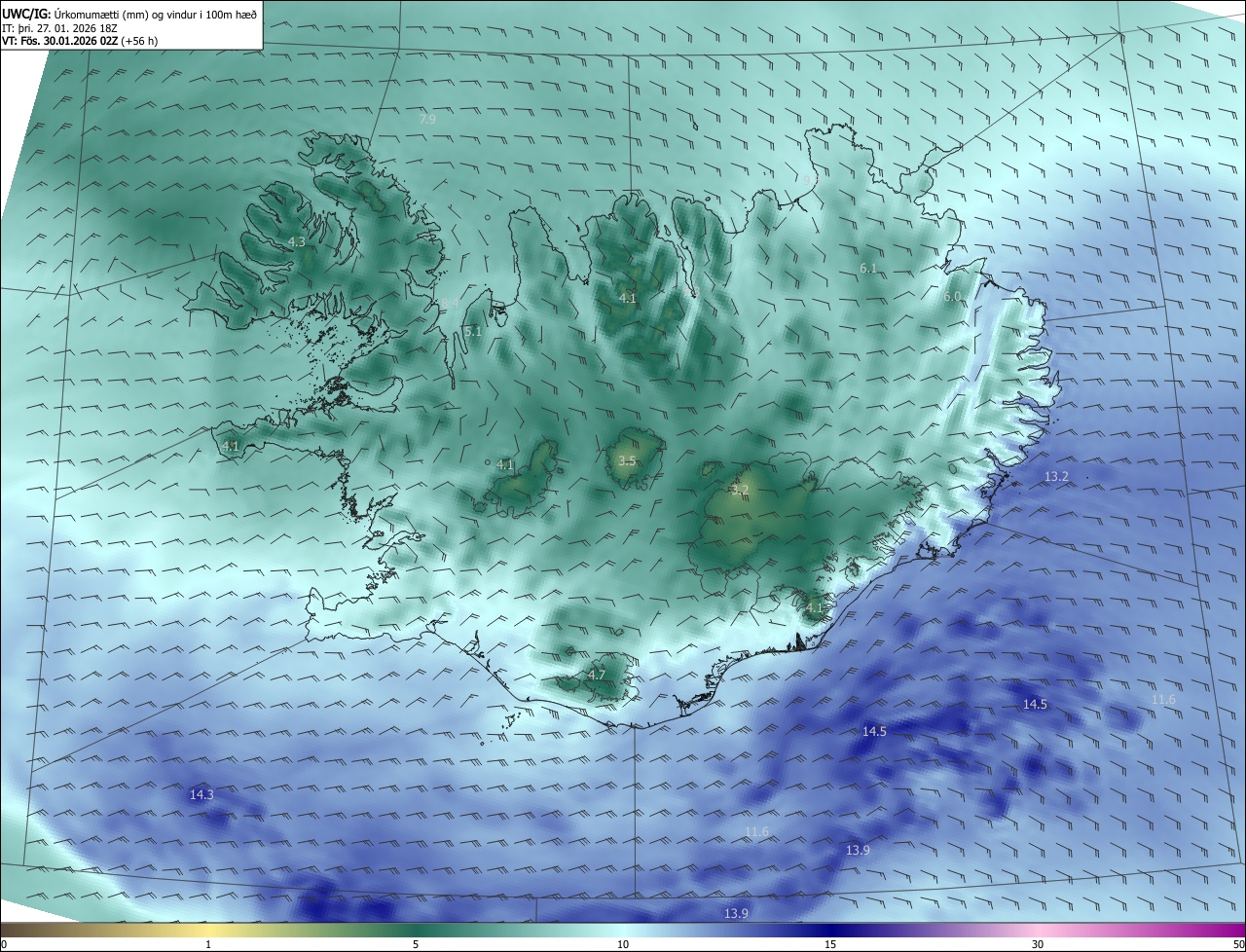Click the 6.0 value label
The image size is (1246, 952).
(x=952, y=297)
